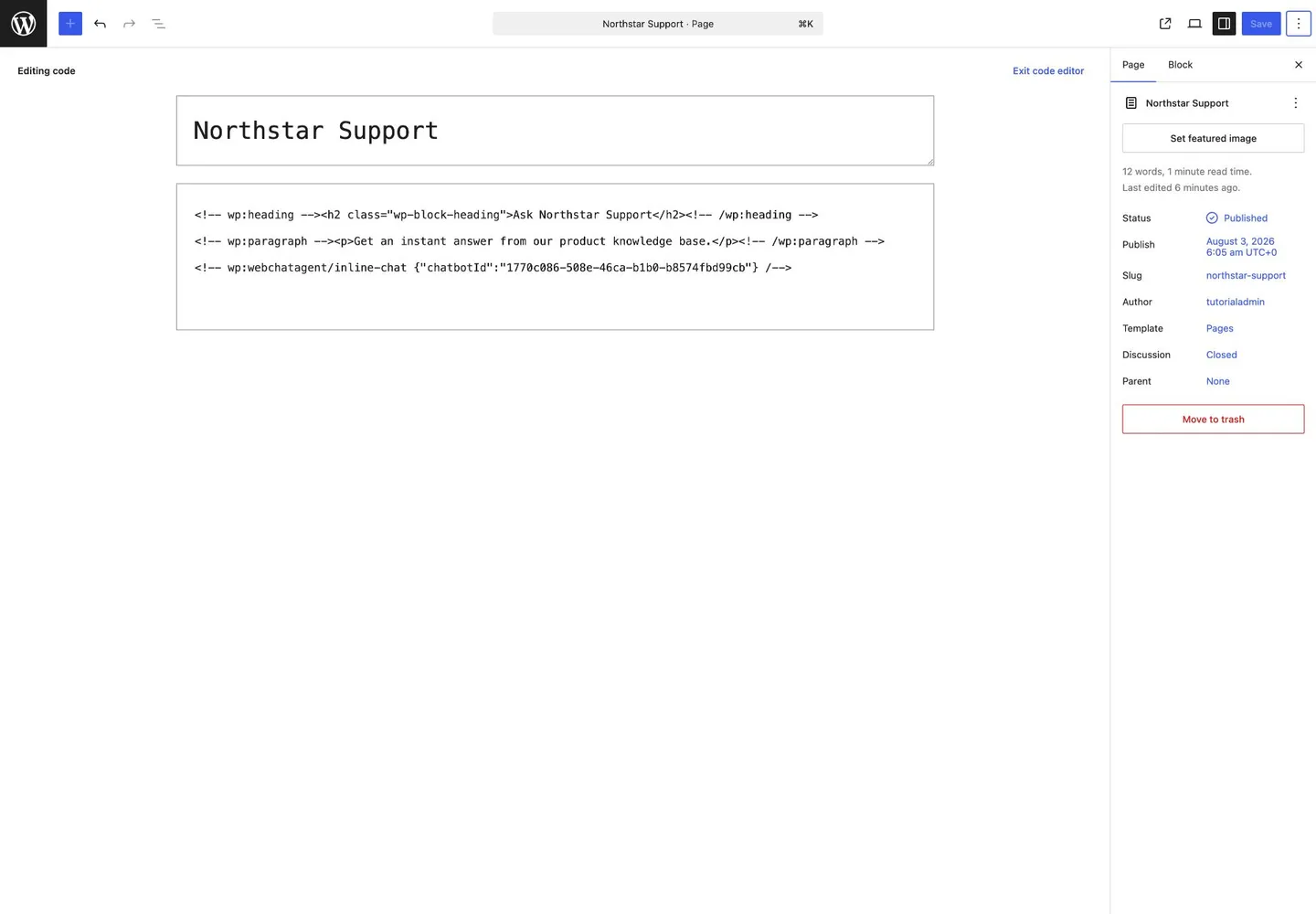Screen dimensions: 1316x914
Task: Edit publish date August 3, 2026
Action: pos(1241,247)
